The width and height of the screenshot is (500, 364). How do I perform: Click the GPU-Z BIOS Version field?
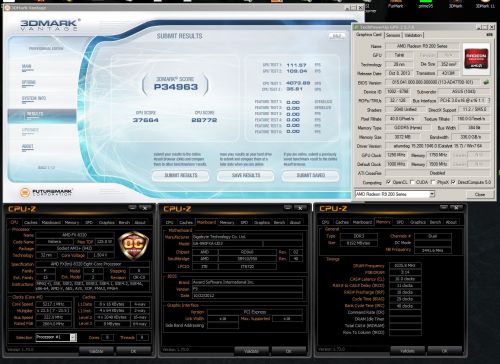[434, 82]
